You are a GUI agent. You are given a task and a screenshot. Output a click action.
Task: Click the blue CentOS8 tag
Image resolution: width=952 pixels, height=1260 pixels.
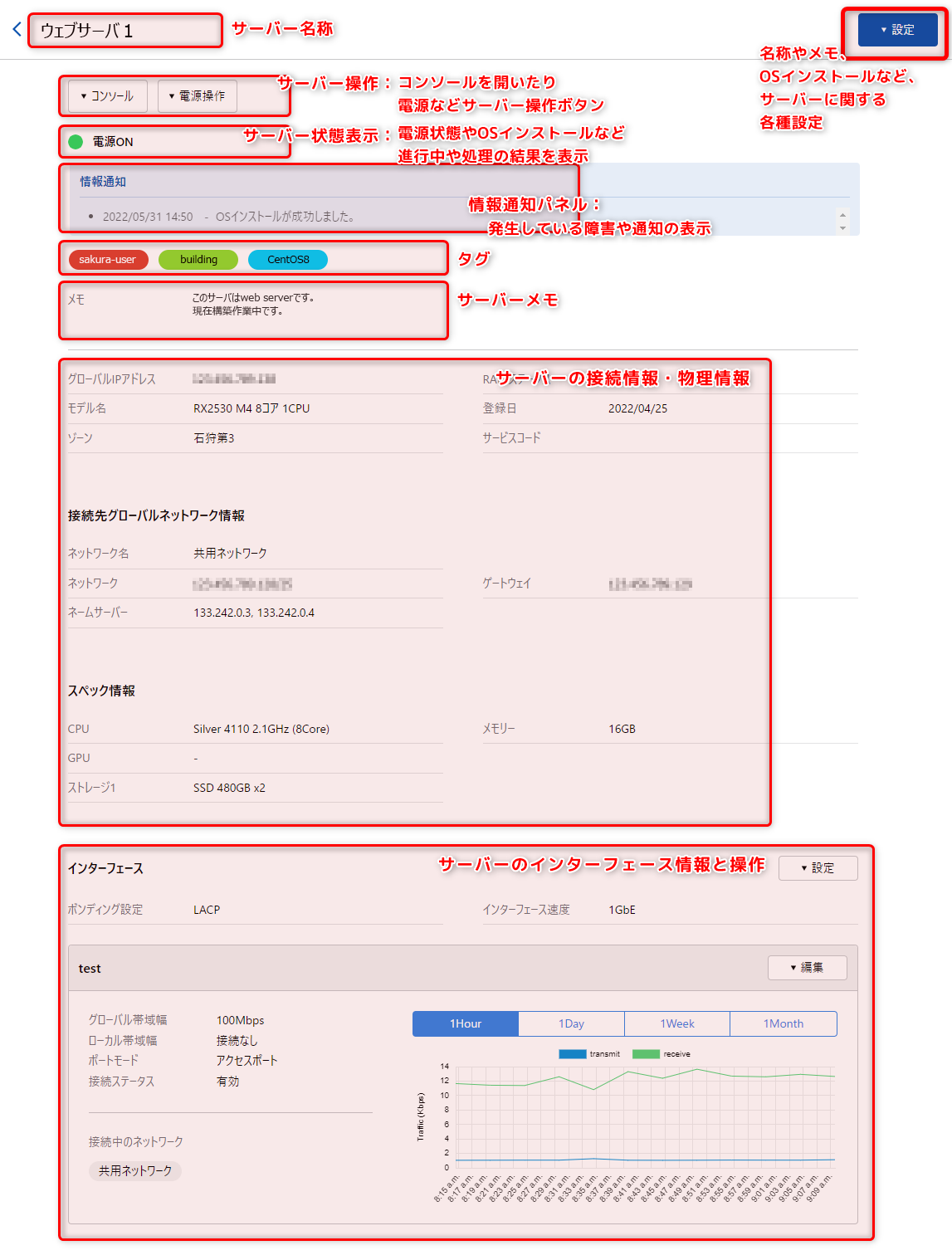click(288, 260)
